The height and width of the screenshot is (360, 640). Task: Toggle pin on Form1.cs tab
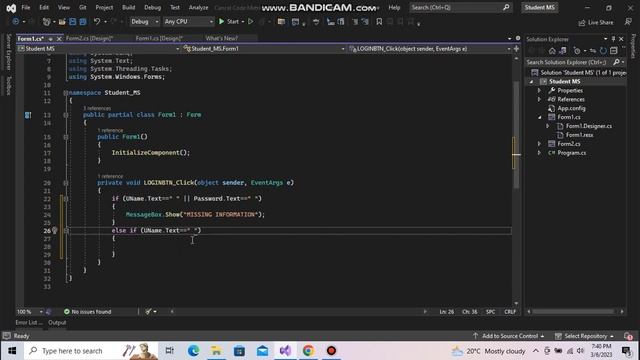[51, 39]
